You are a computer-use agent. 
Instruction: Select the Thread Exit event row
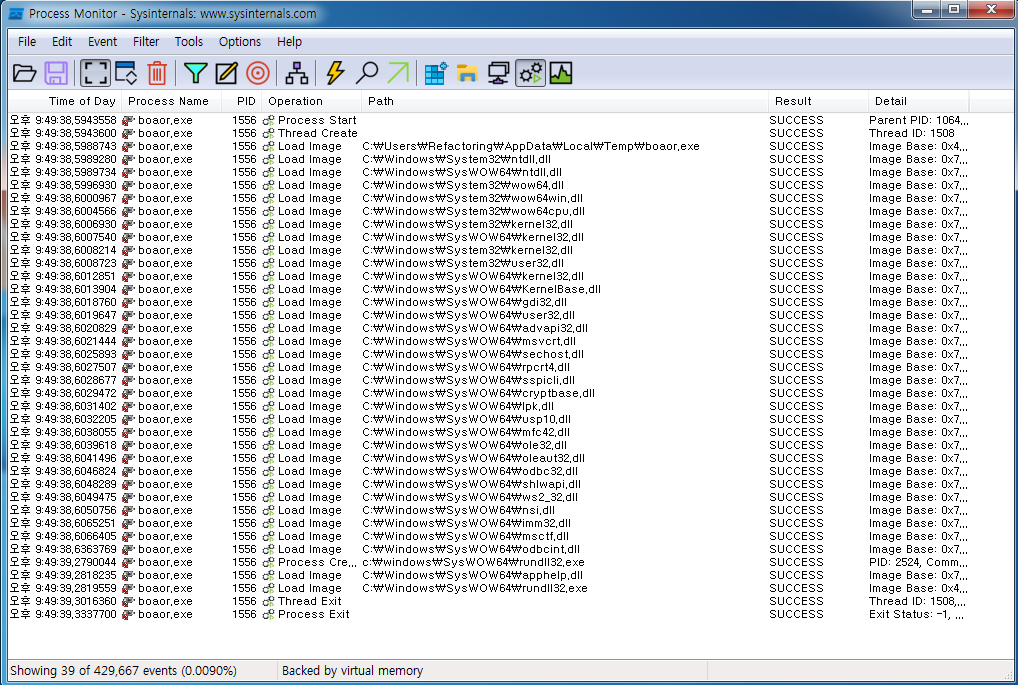[489, 601]
